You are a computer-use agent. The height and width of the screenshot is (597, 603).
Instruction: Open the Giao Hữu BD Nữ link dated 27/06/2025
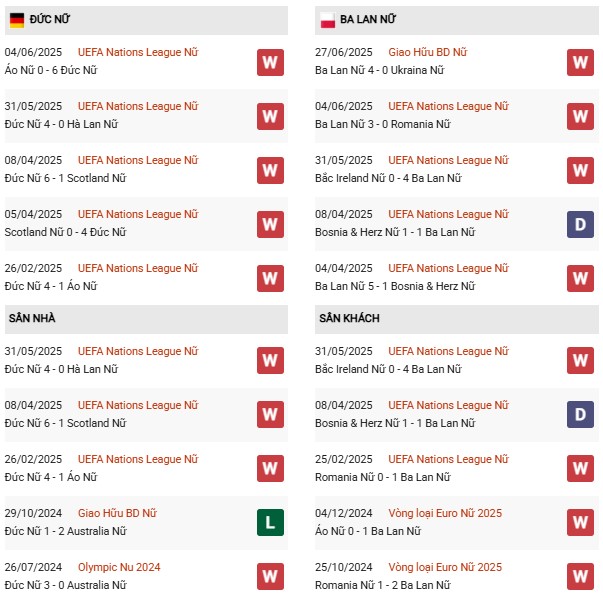(x=427, y=52)
